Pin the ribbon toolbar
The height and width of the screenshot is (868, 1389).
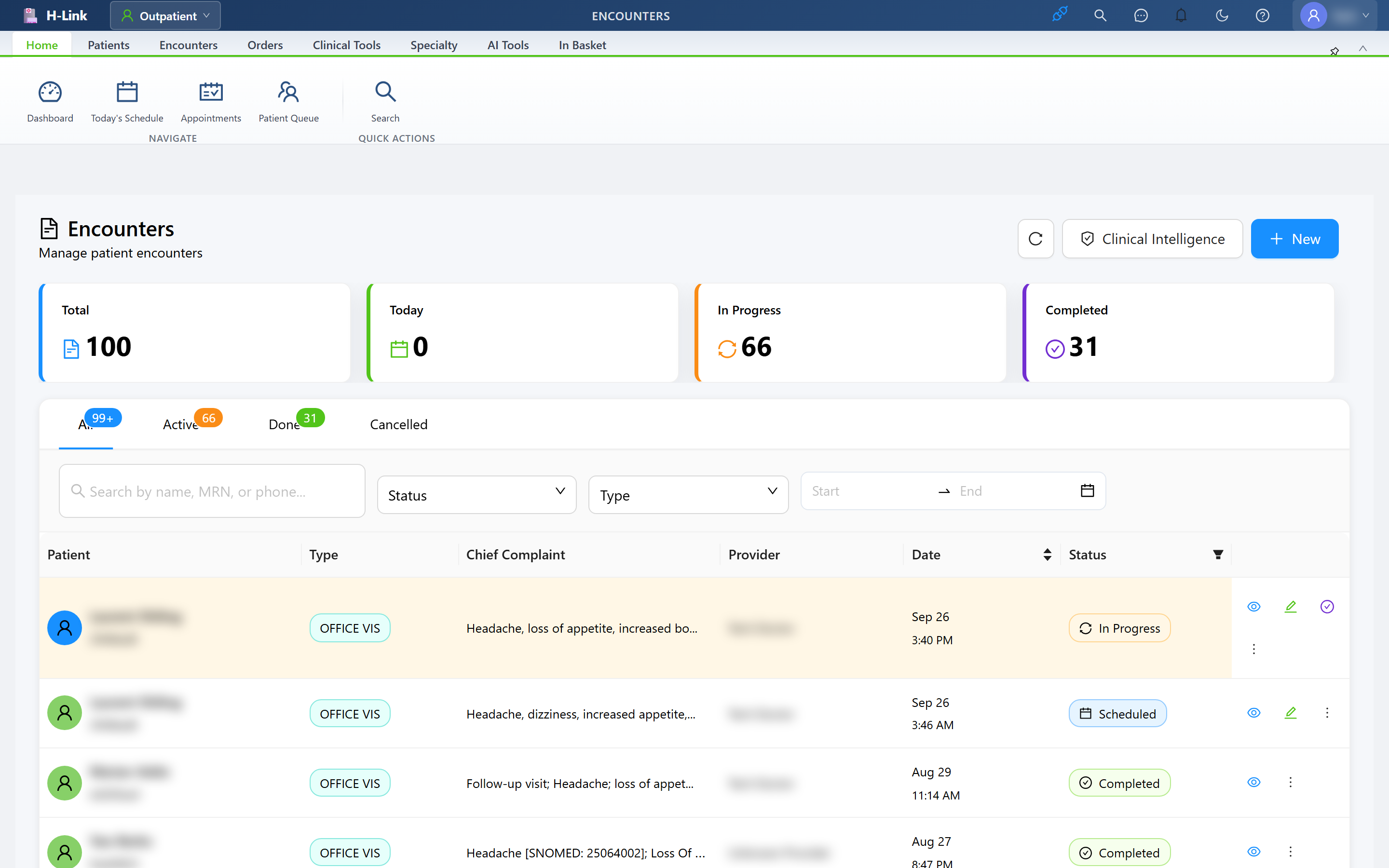point(1335,51)
